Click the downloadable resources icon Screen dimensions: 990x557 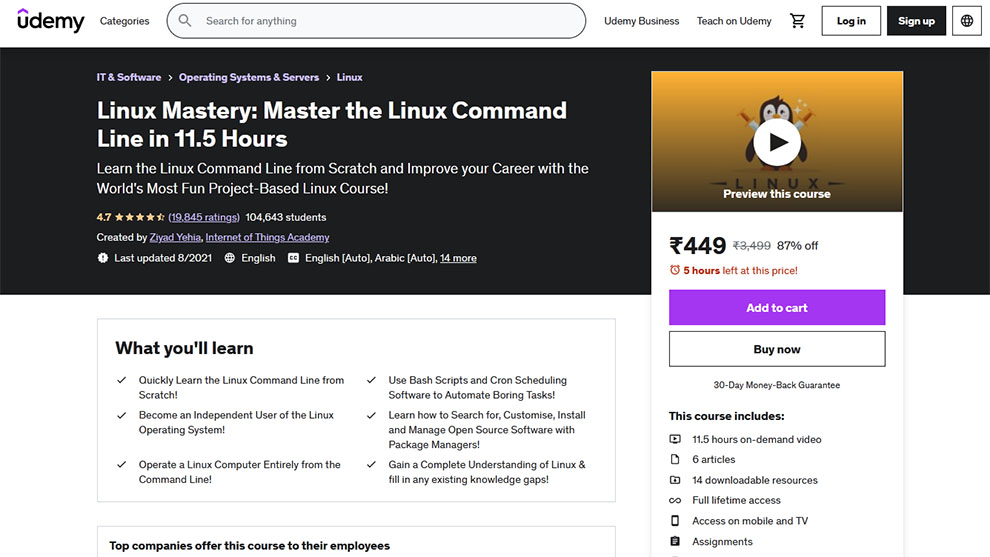(675, 480)
